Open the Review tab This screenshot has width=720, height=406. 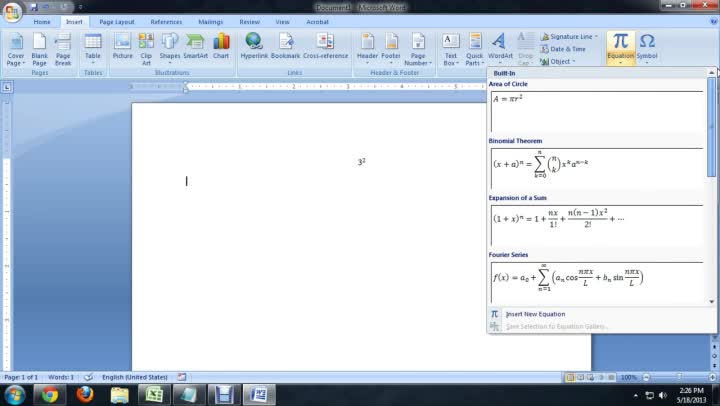pyautogui.click(x=249, y=21)
